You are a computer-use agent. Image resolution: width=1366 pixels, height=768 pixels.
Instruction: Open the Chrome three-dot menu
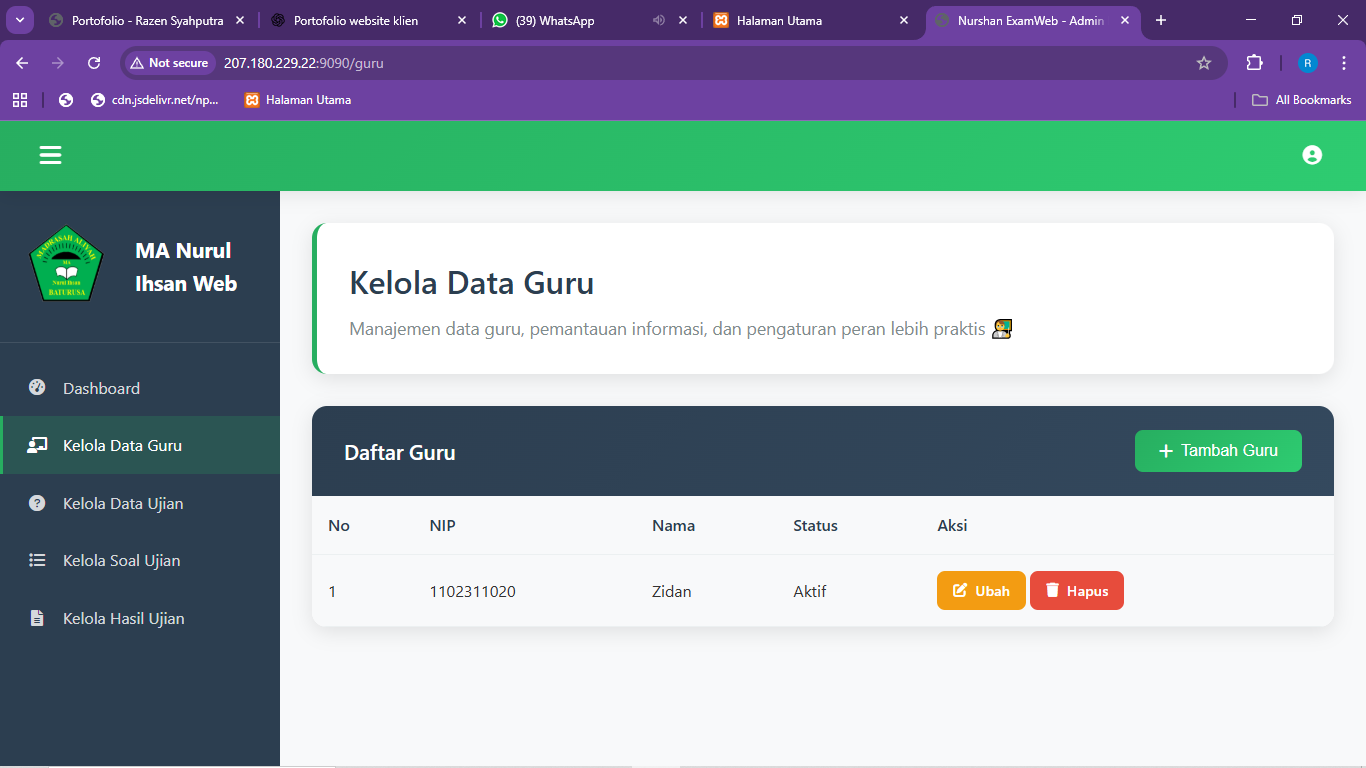pos(1344,62)
